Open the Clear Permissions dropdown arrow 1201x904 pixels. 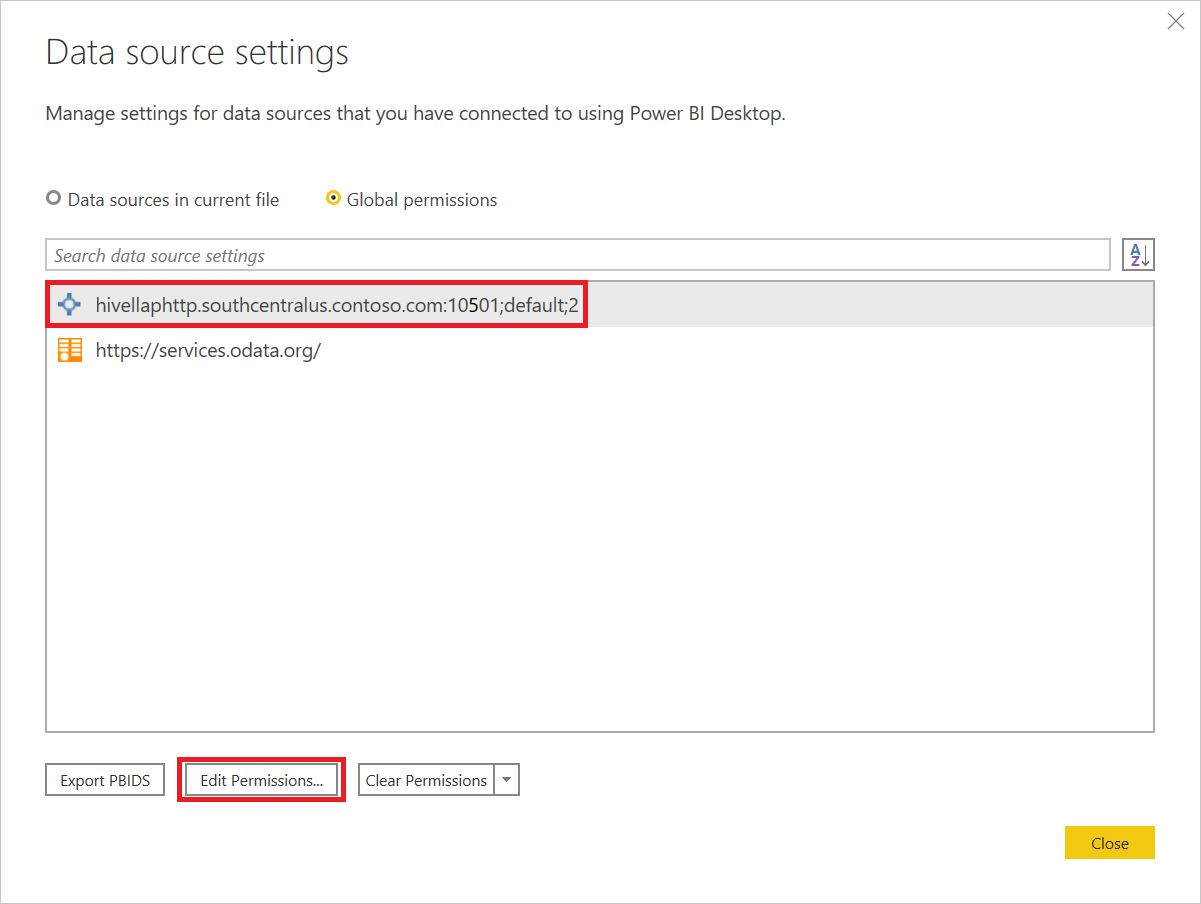coord(506,779)
